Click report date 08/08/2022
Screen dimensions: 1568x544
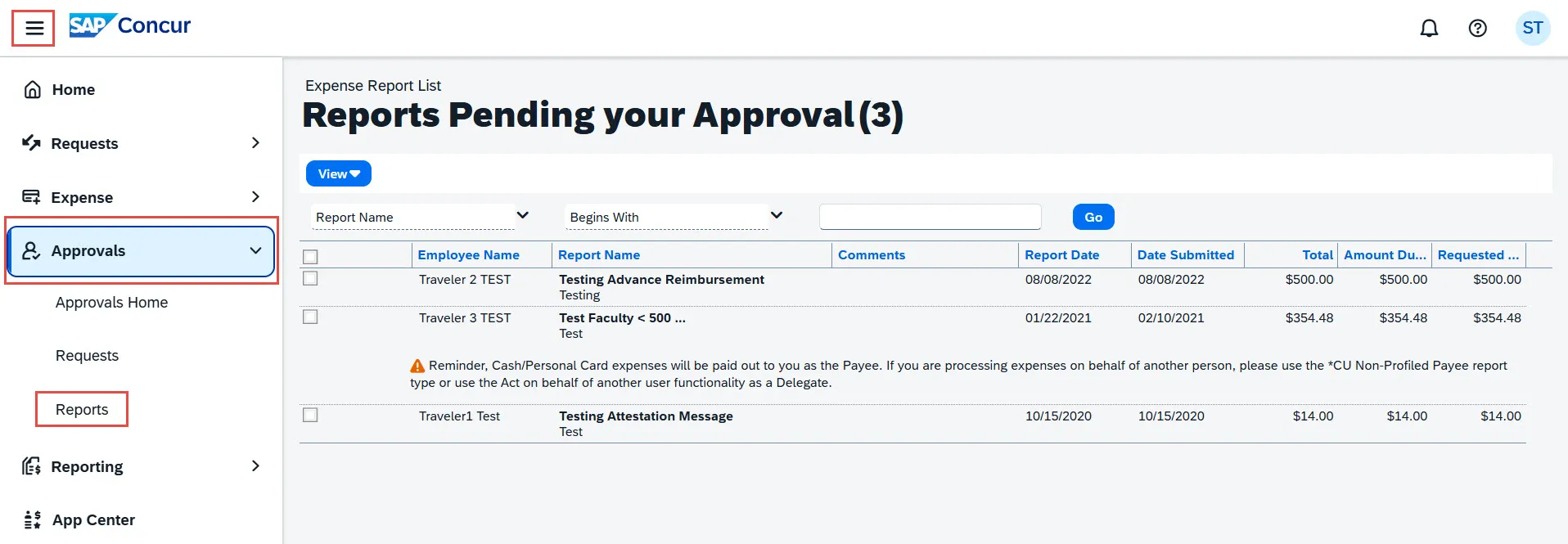(x=1058, y=280)
